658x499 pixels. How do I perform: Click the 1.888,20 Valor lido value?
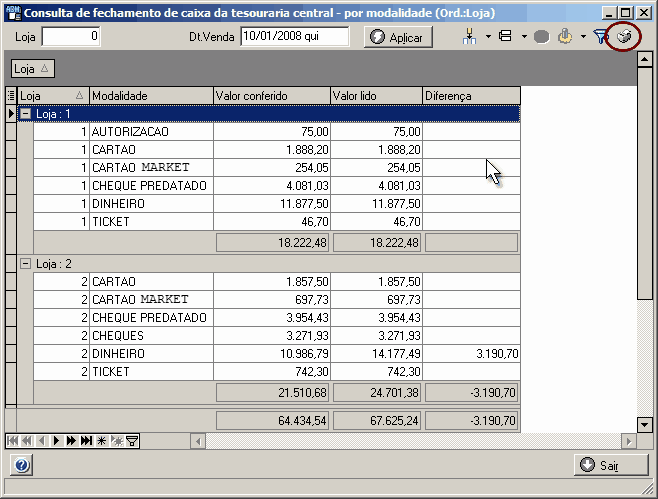(376, 150)
